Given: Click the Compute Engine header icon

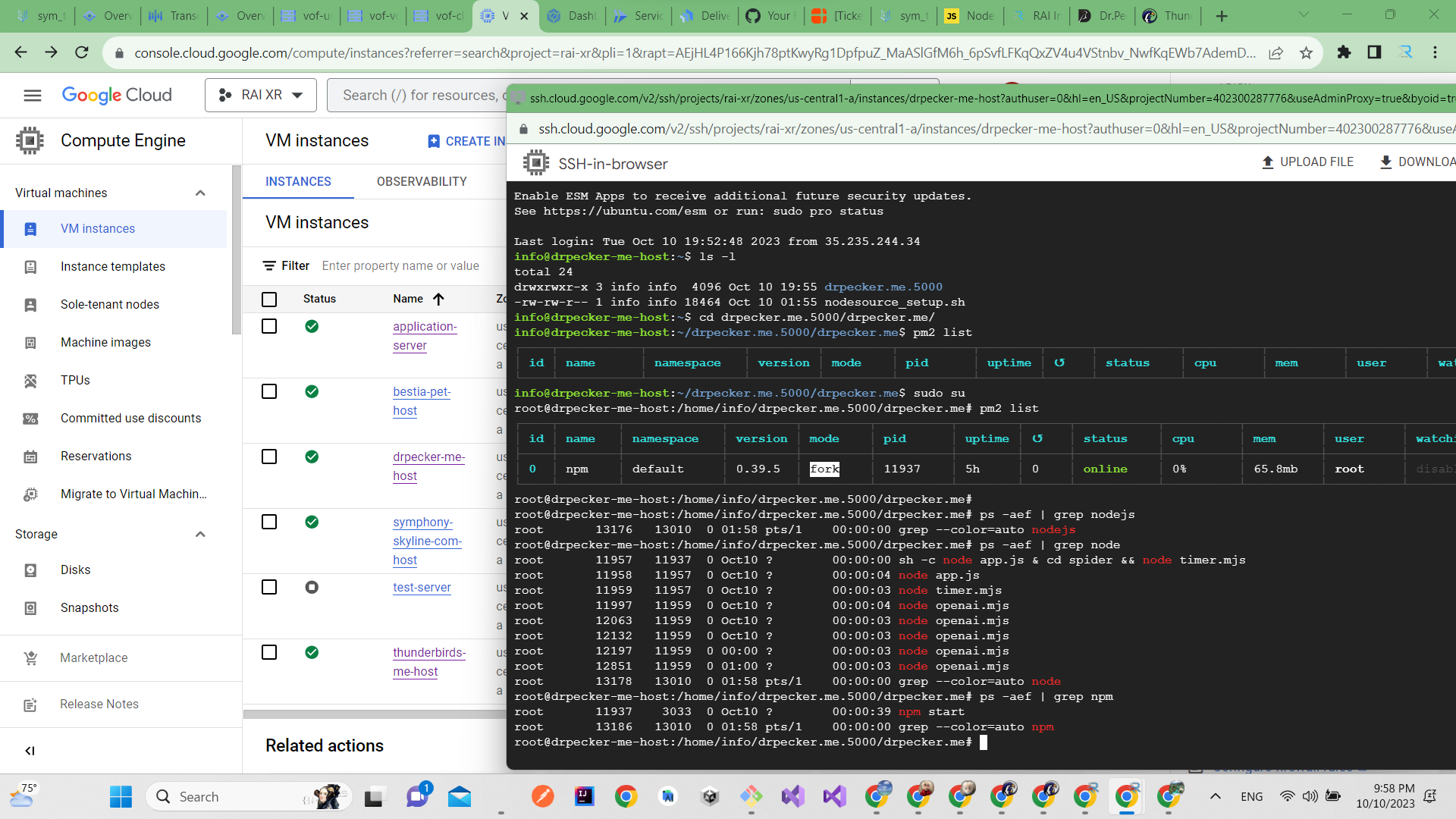Looking at the screenshot, I should tap(30, 140).
